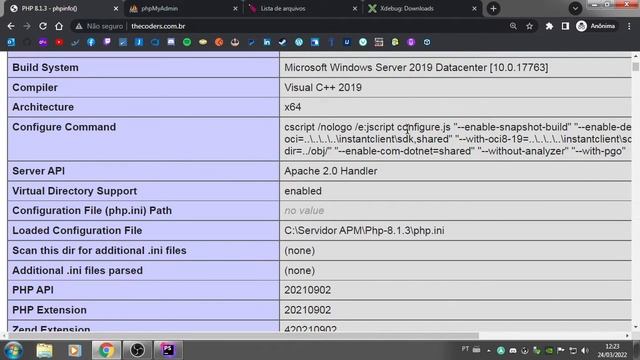Open the Spotify bookmark

(187, 42)
